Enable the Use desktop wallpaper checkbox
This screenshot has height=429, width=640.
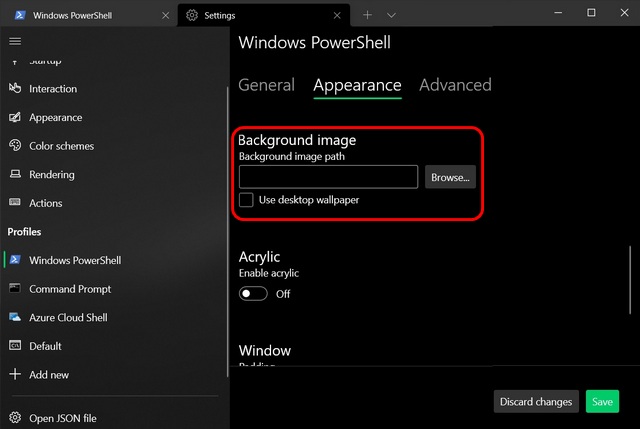[x=246, y=200]
